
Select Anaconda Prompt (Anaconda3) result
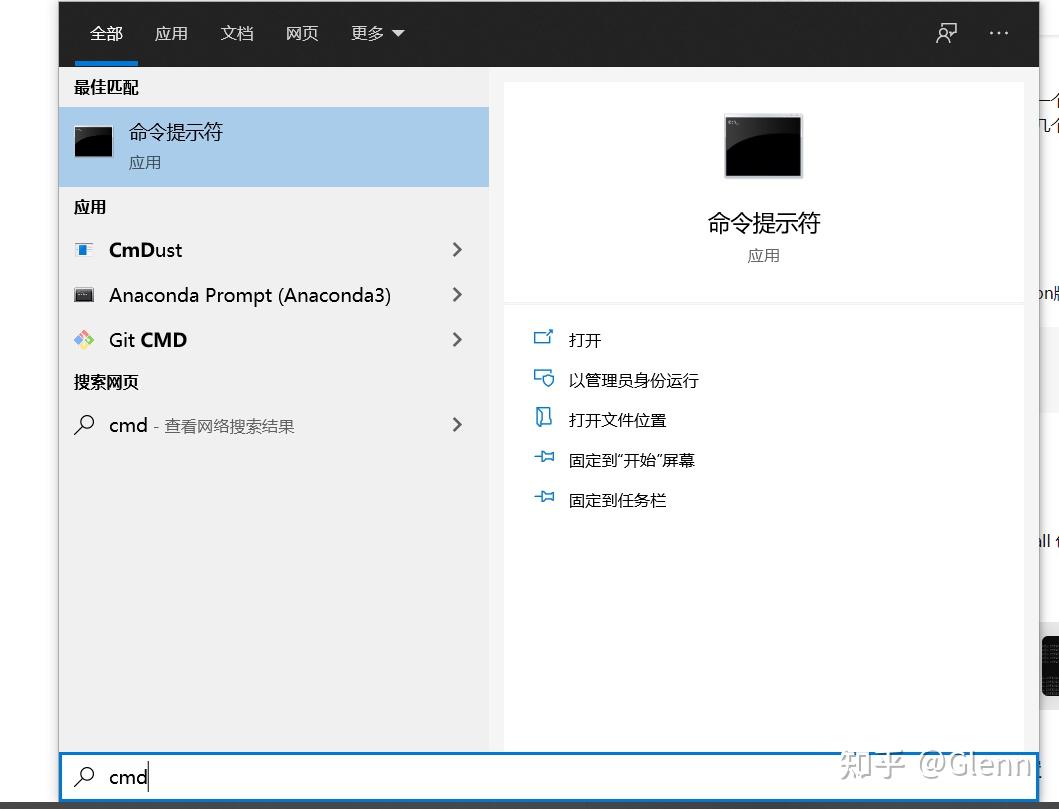(274, 295)
